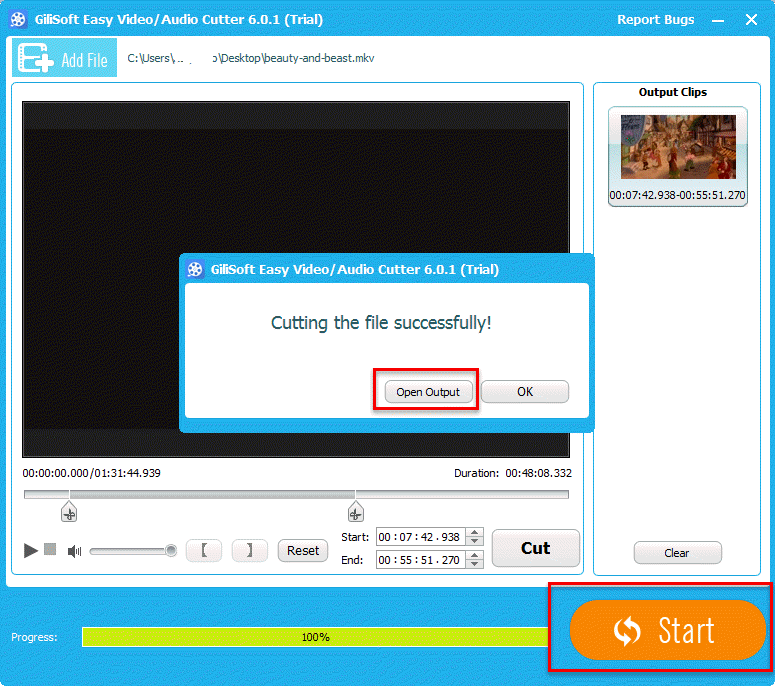Click the orange Start button
Image resolution: width=775 pixels, height=686 pixels.
[x=668, y=630]
